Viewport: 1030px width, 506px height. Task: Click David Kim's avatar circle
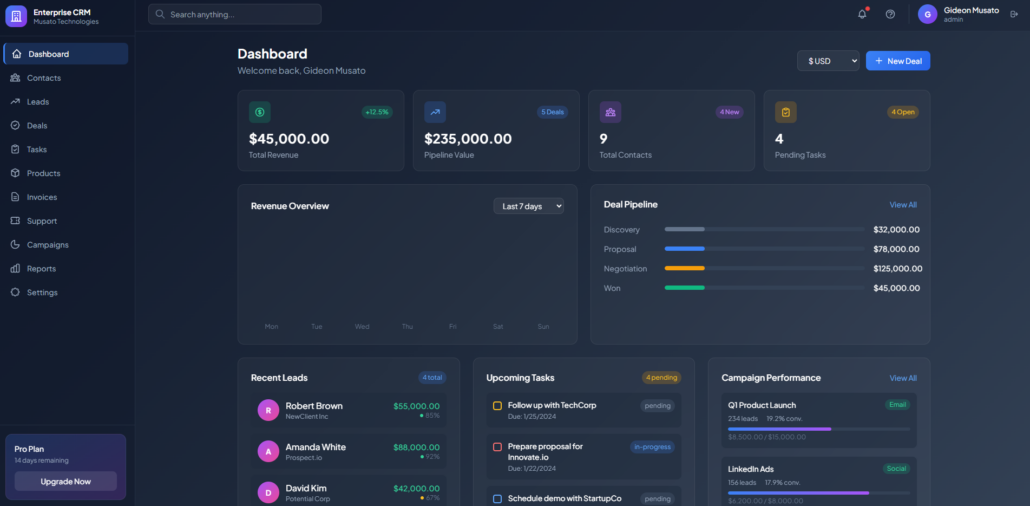tap(268, 492)
